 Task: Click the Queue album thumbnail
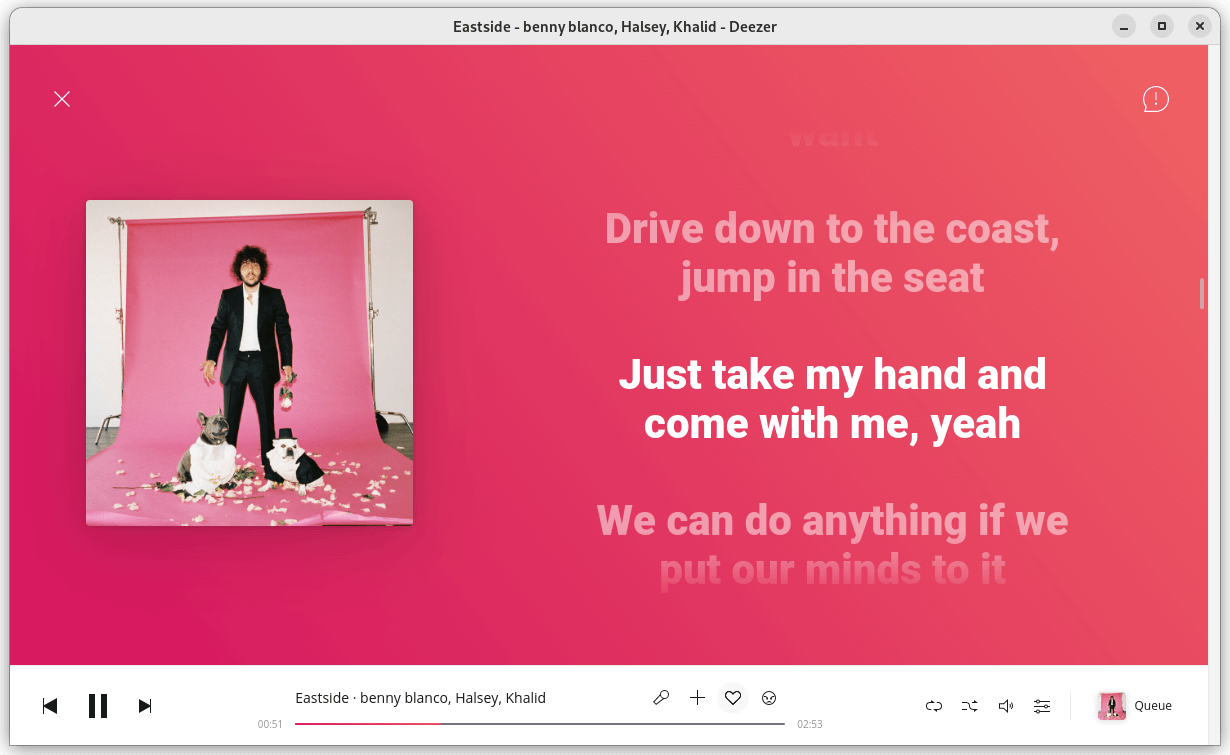tap(1112, 706)
